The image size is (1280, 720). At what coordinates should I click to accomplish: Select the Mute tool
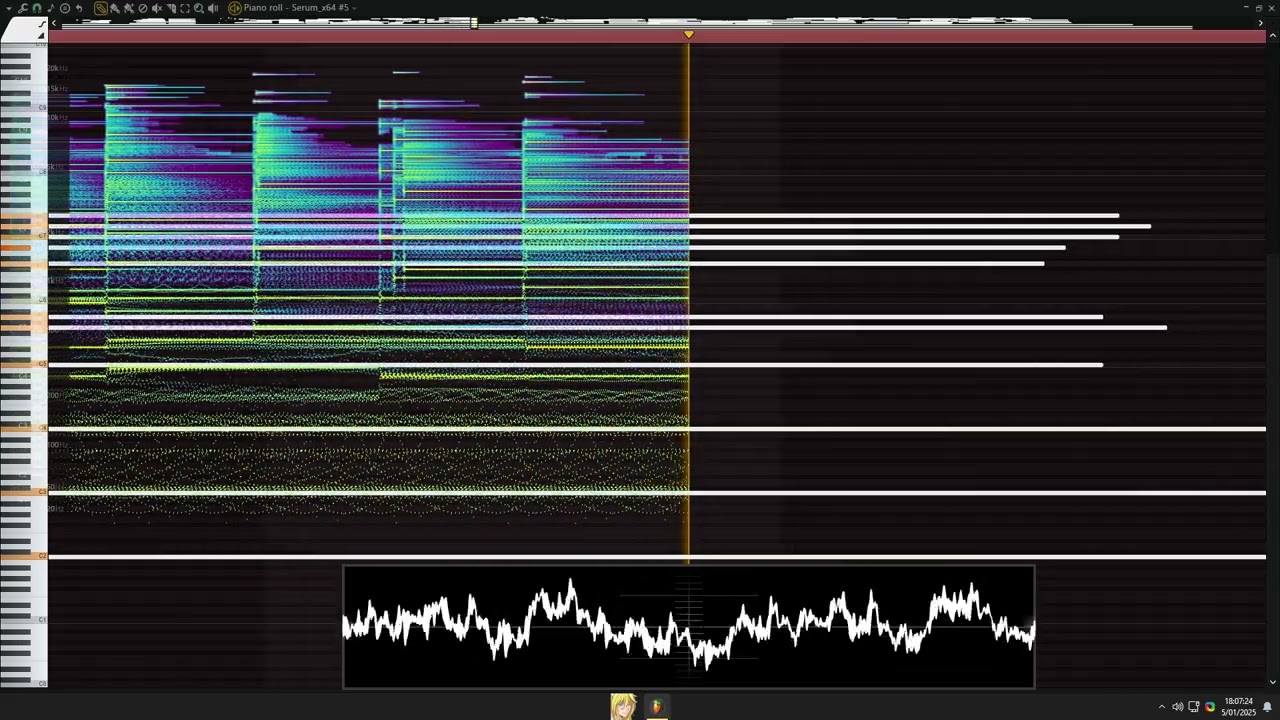pyautogui.click(x=157, y=8)
